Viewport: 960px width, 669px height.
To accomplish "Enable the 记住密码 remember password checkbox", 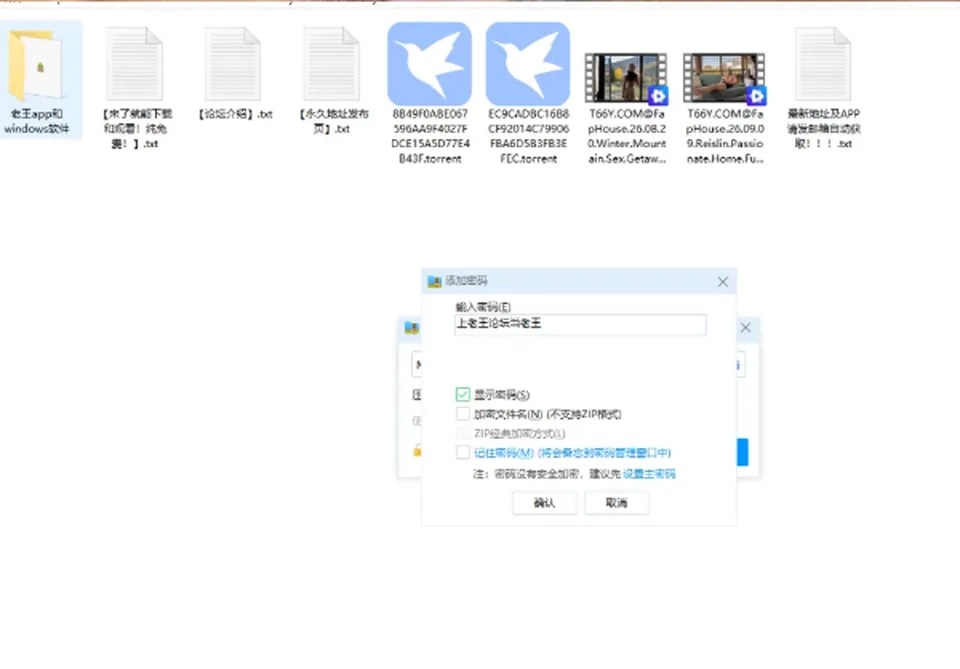I will (463, 452).
